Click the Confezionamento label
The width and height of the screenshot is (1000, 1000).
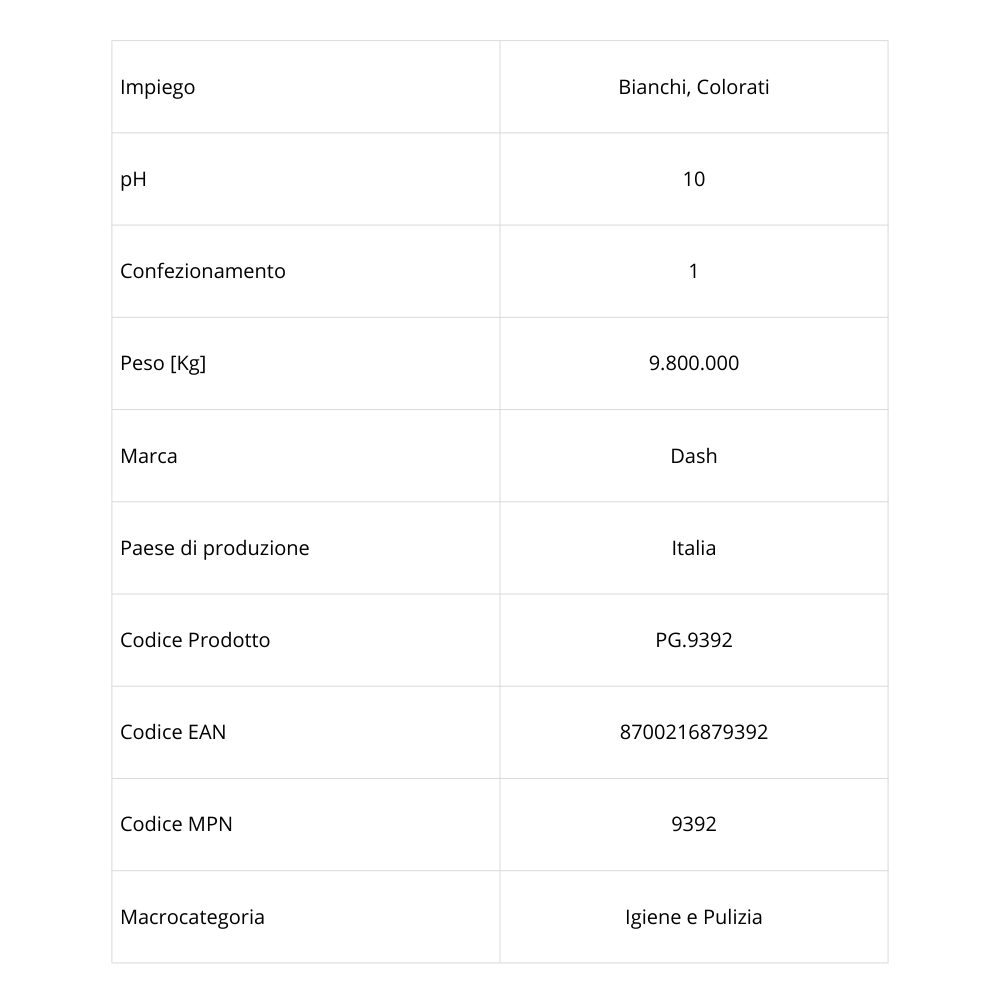tap(203, 271)
